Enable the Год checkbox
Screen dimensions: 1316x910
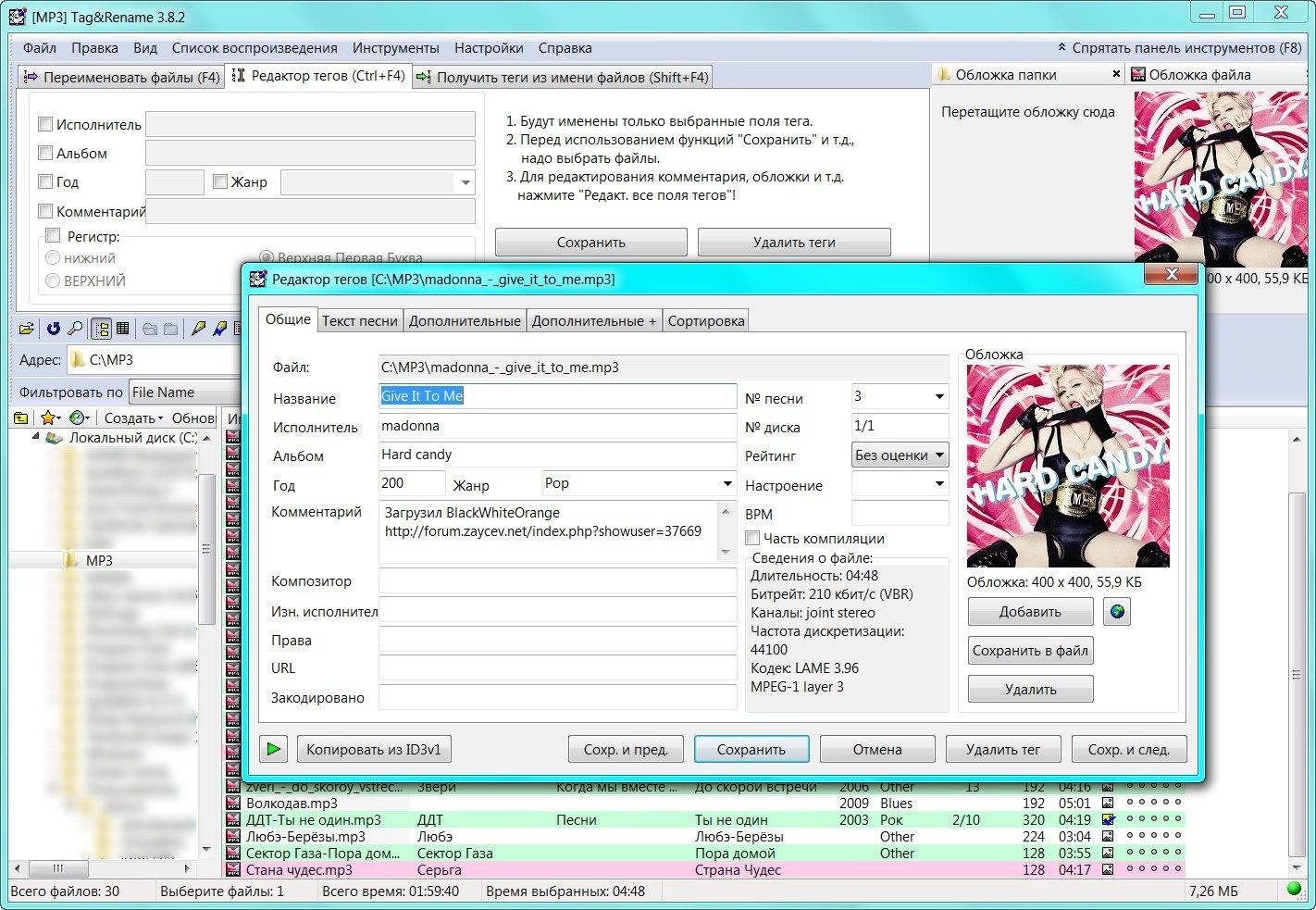(x=45, y=181)
